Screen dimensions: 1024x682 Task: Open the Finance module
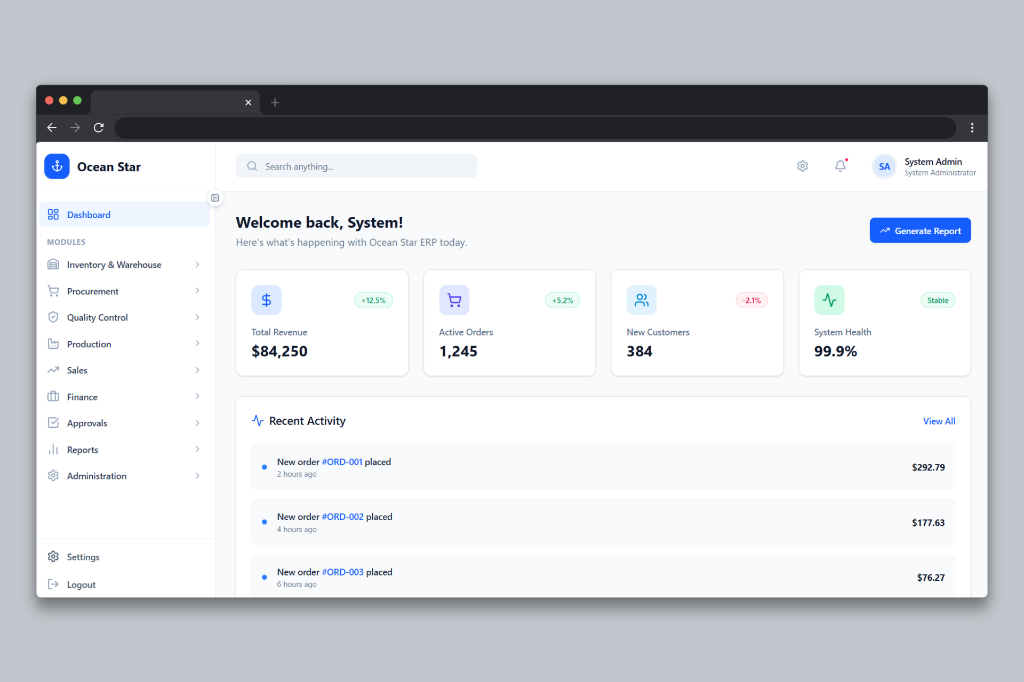125,397
